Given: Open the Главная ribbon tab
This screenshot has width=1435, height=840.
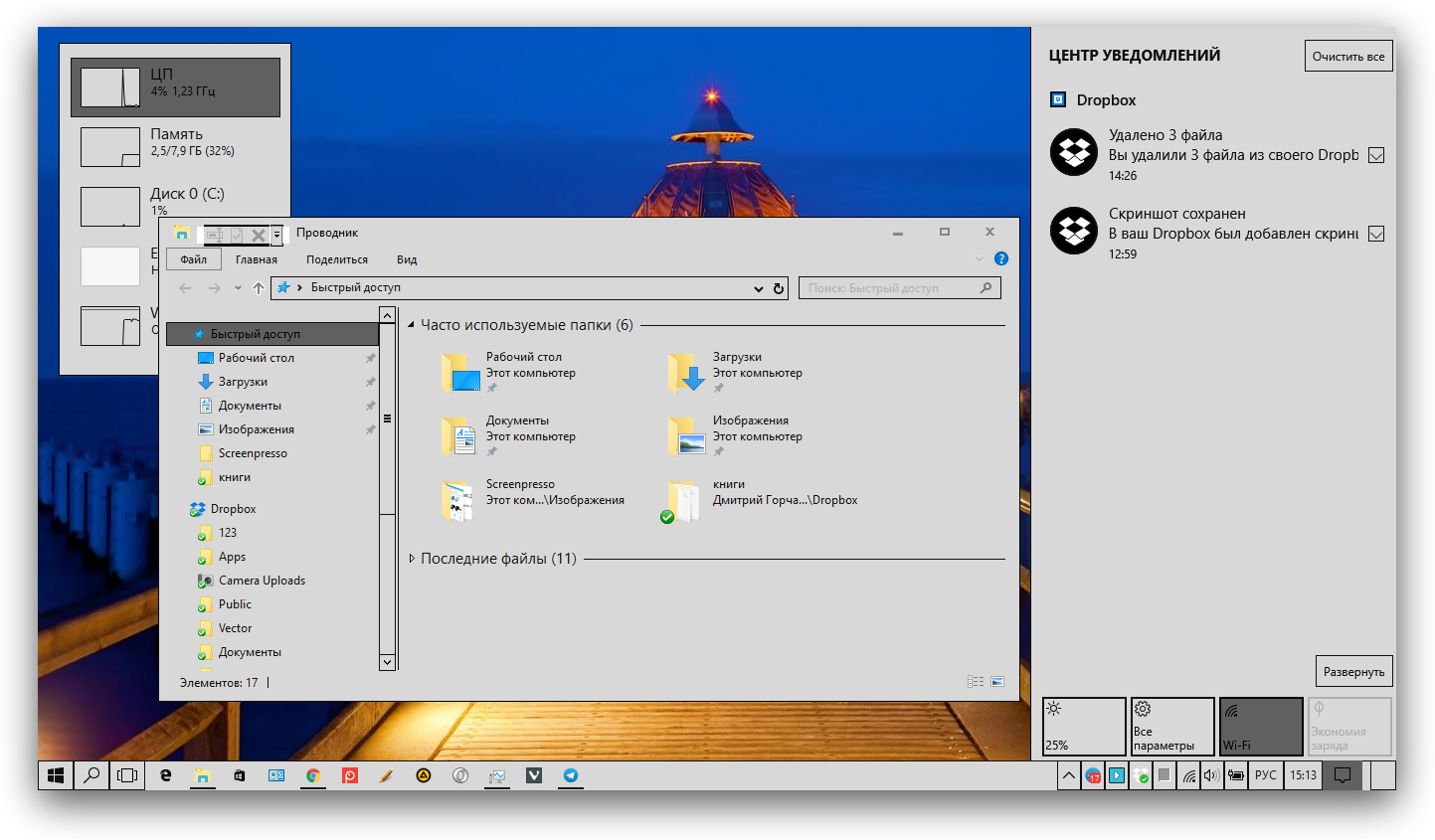Looking at the screenshot, I should pyautogui.click(x=257, y=259).
